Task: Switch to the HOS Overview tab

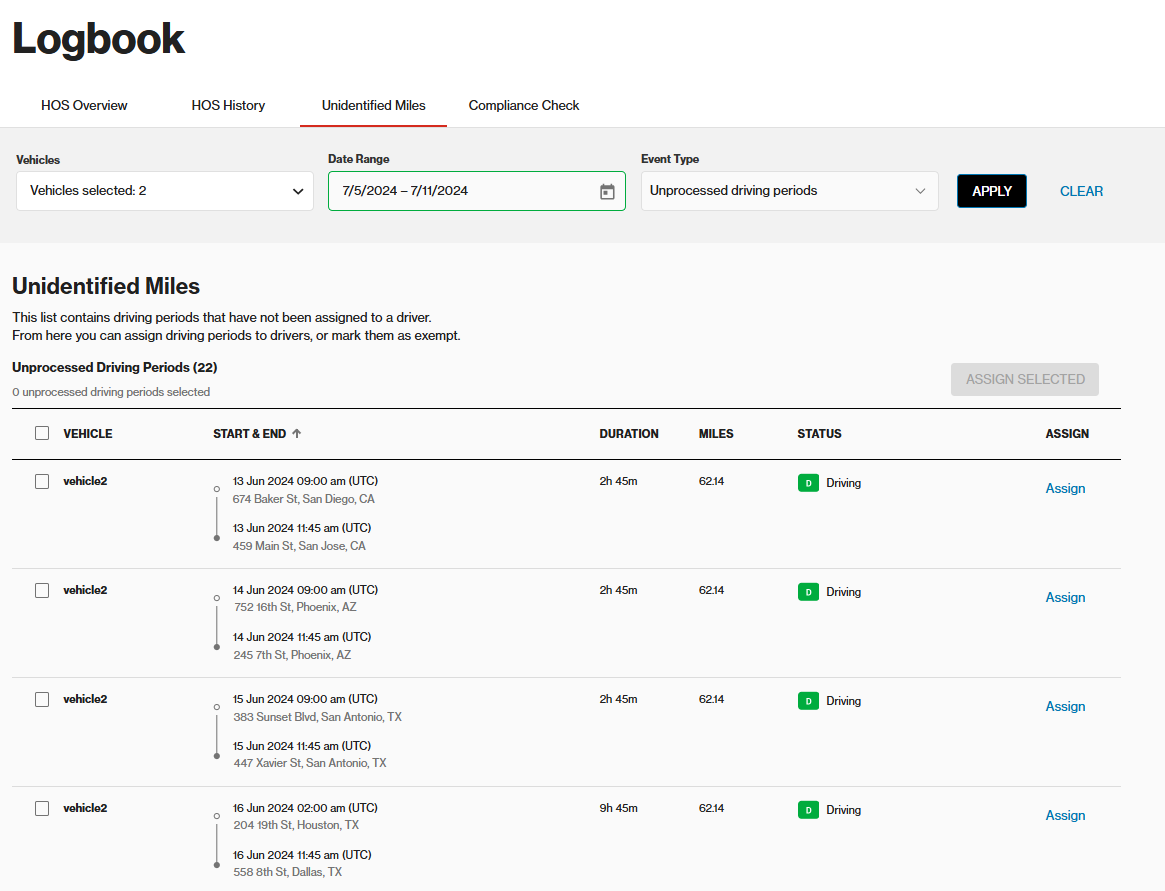Action: pos(84,105)
